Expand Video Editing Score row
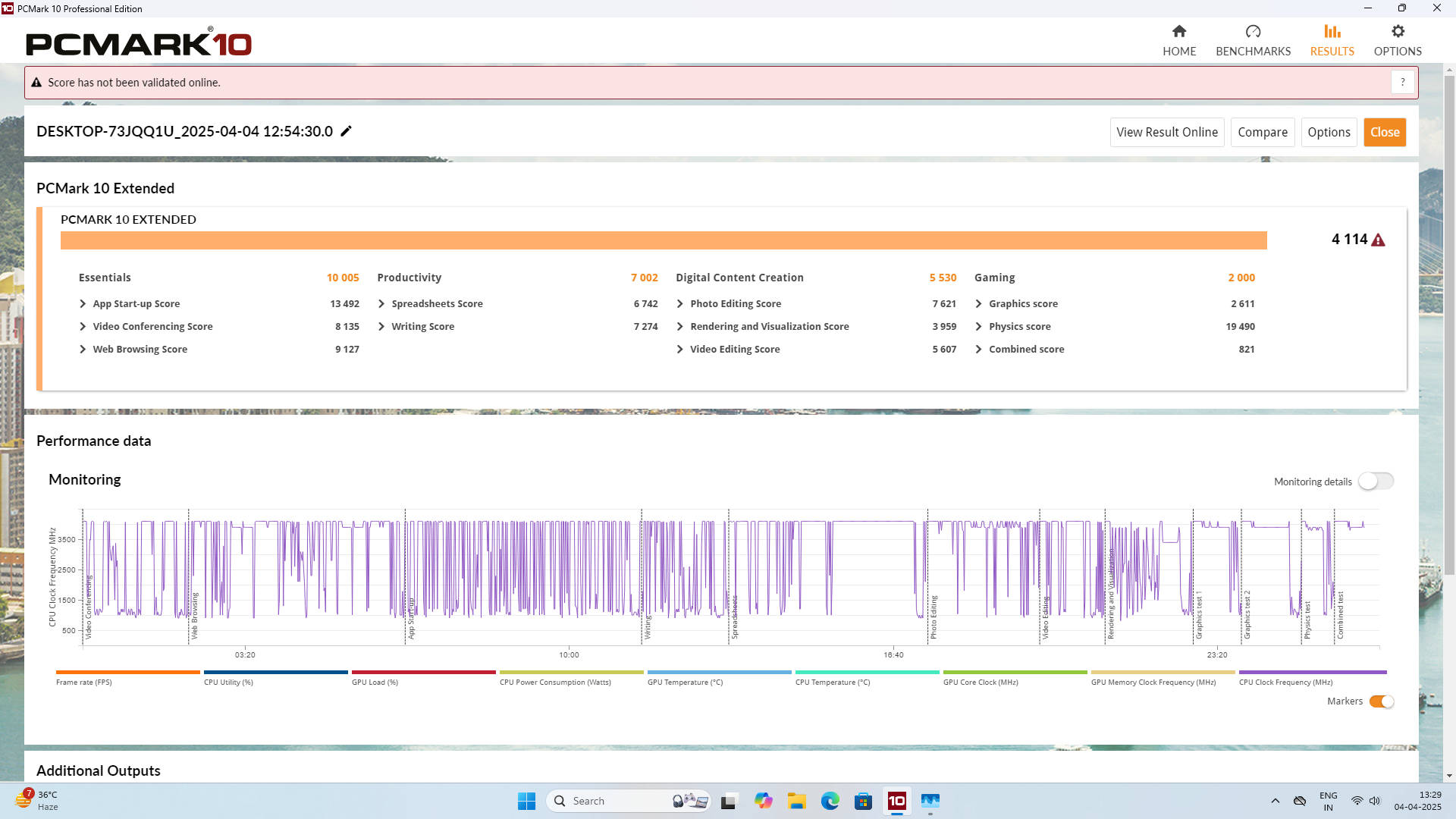 coord(680,349)
